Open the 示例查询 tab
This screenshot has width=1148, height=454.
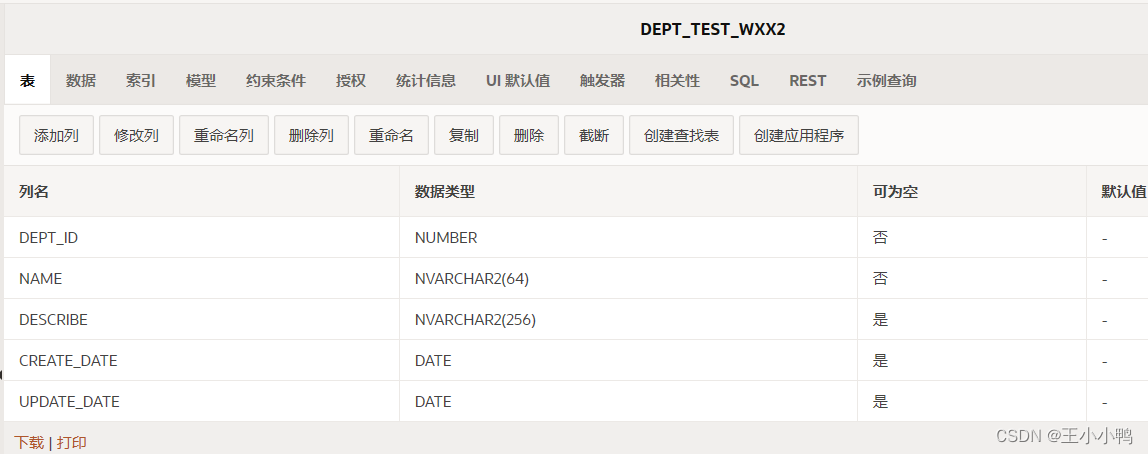887,81
